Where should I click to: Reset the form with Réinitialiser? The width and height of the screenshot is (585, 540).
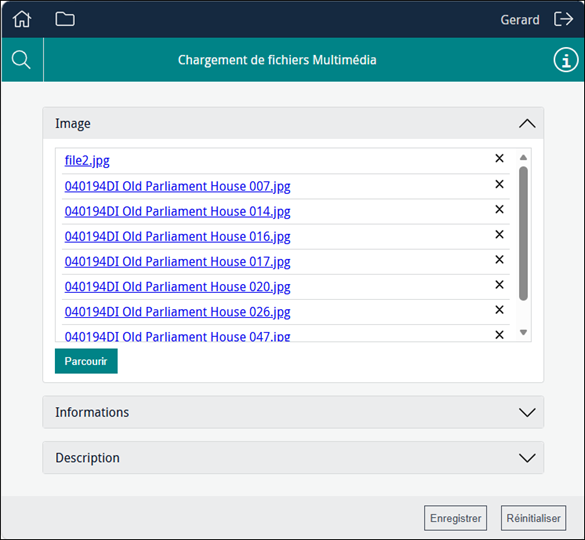coord(533,518)
